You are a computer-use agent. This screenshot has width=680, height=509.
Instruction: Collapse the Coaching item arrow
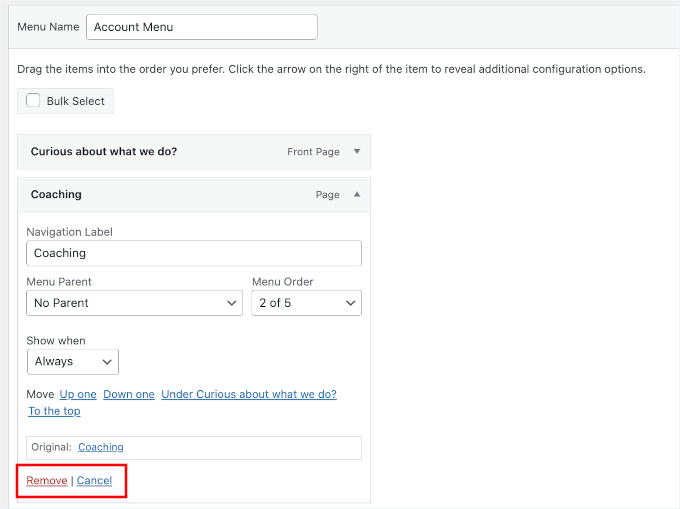[357, 195]
